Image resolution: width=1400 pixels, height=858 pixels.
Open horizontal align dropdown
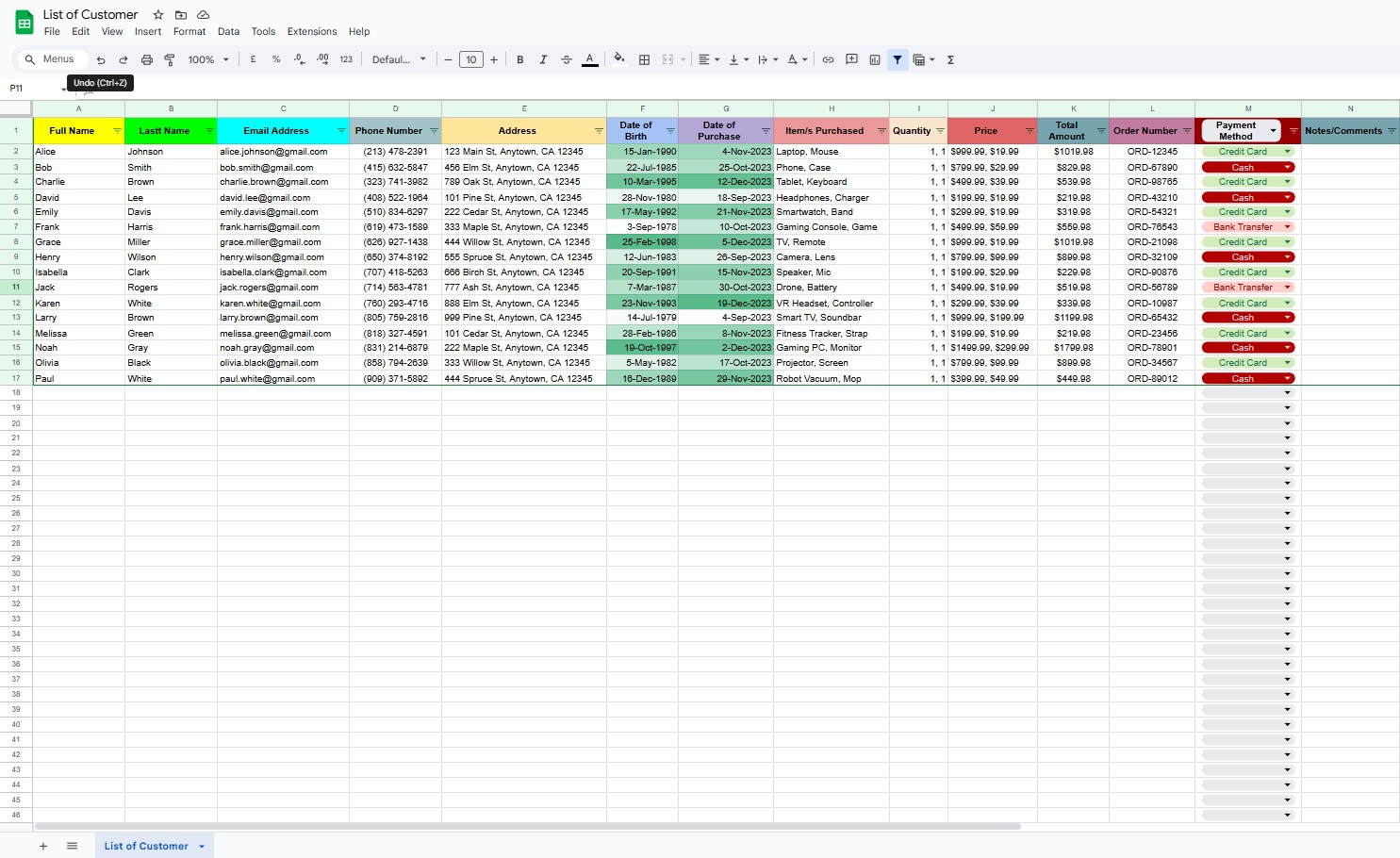point(709,59)
